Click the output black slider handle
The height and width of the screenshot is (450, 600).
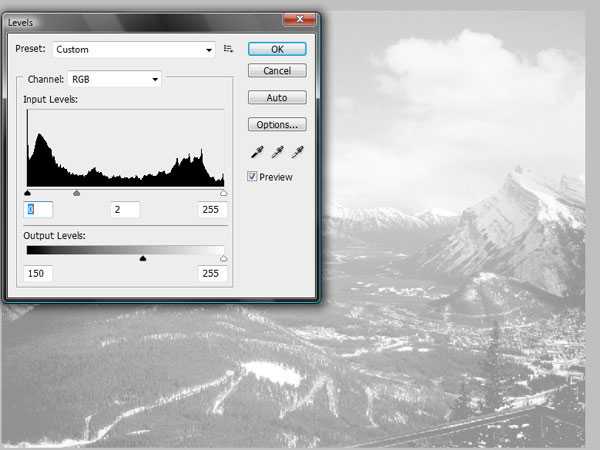pos(143,258)
